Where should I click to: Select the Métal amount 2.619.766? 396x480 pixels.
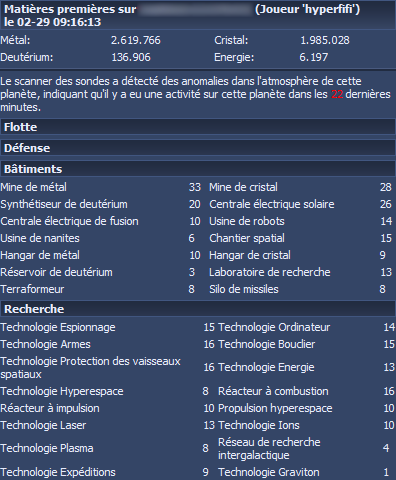(136, 40)
